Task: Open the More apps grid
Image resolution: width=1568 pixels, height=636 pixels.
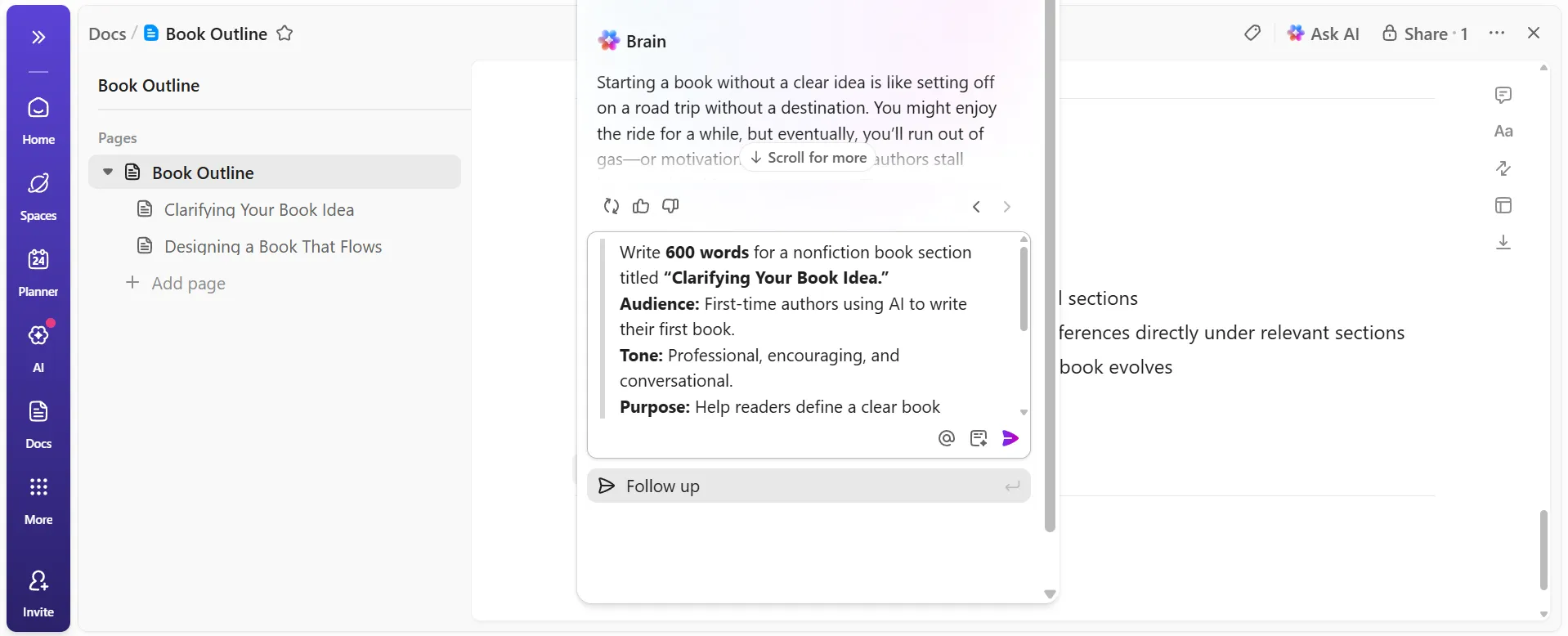Action: pos(38,501)
